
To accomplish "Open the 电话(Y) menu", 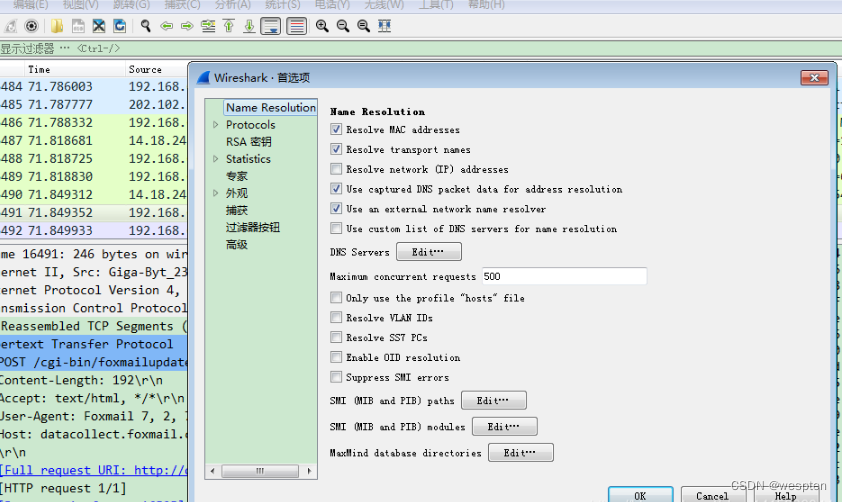I will tap(332, 5).
